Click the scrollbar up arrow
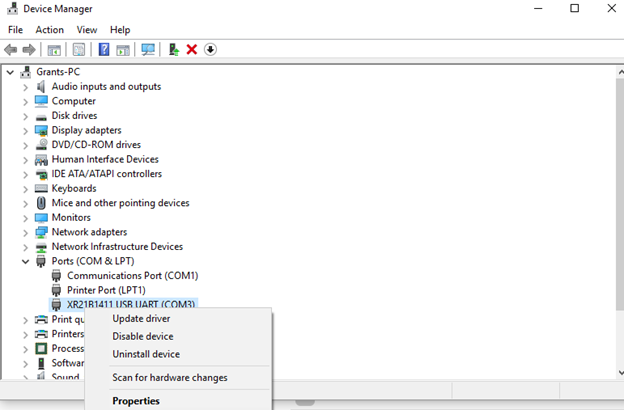Image resolution: width=624 pixels, height=410 pixels. pyautogui.click(x=620, y=72)
